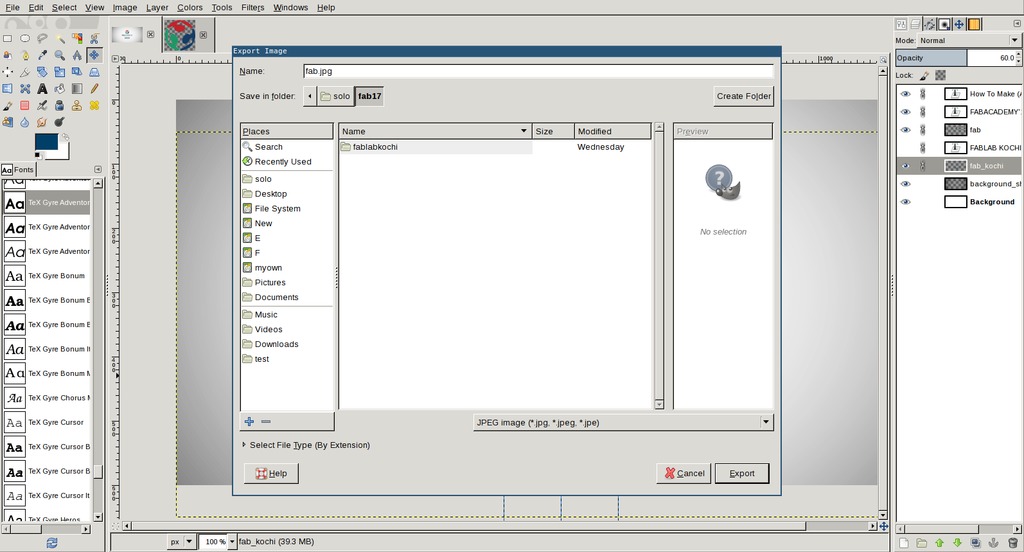Hide the Background layer
The width and height of the screenshot is (1024, 552).
905,202
